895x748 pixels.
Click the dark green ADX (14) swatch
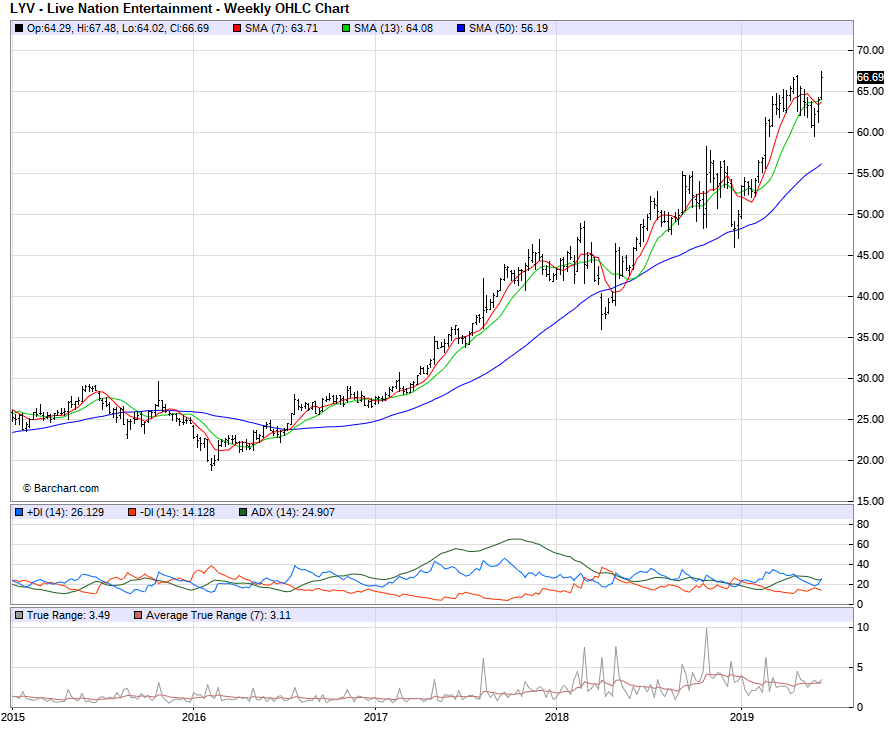click(x=243, y=512)
